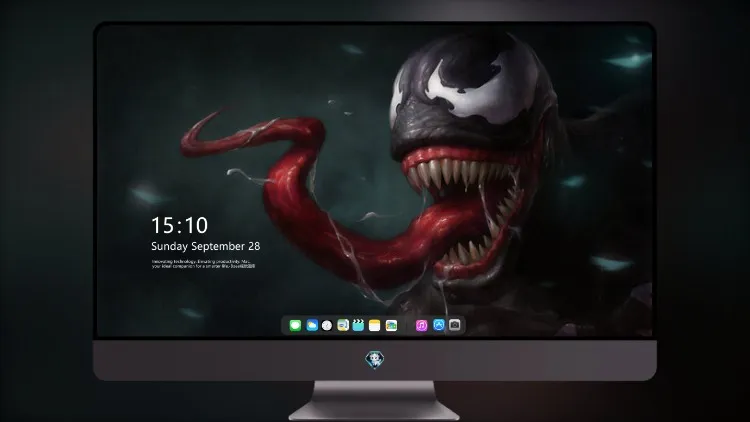Open the gray Camera app in dock

pos(455,325)
